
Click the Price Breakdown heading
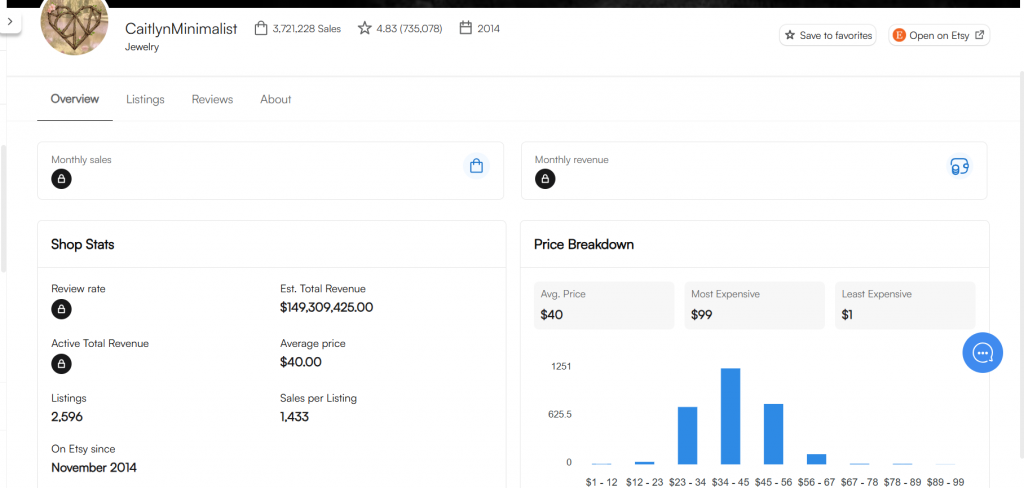(584, 245)
